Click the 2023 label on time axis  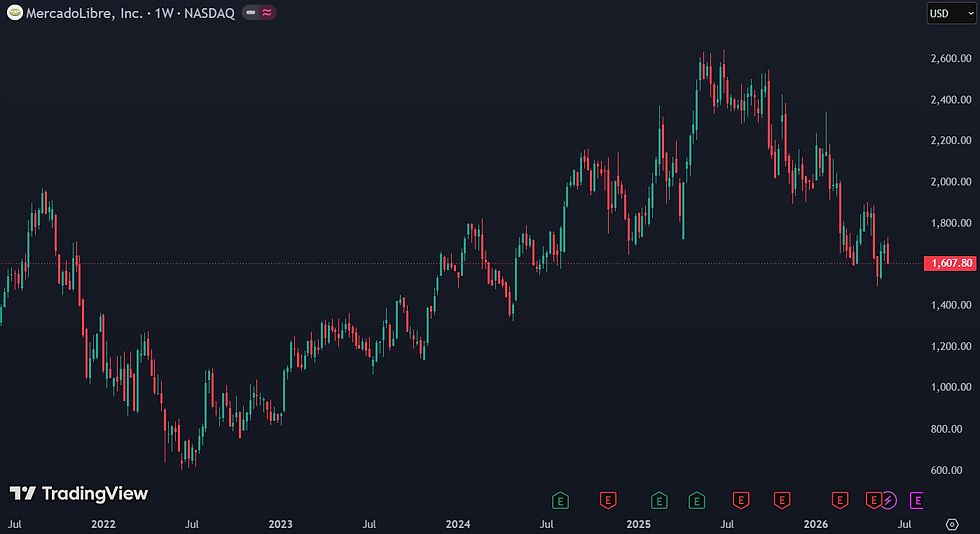(x=280, y=524)
